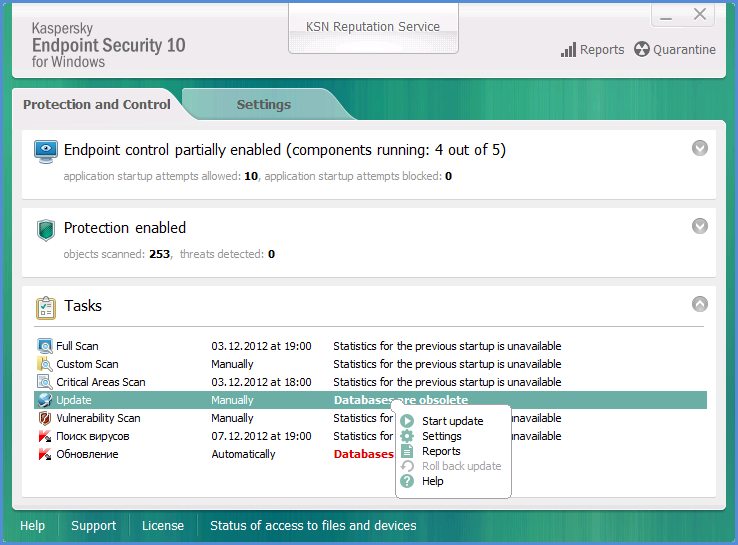738x545 pixels.
Task: Click the Full Scan task icon
Action: coord(45,347)
